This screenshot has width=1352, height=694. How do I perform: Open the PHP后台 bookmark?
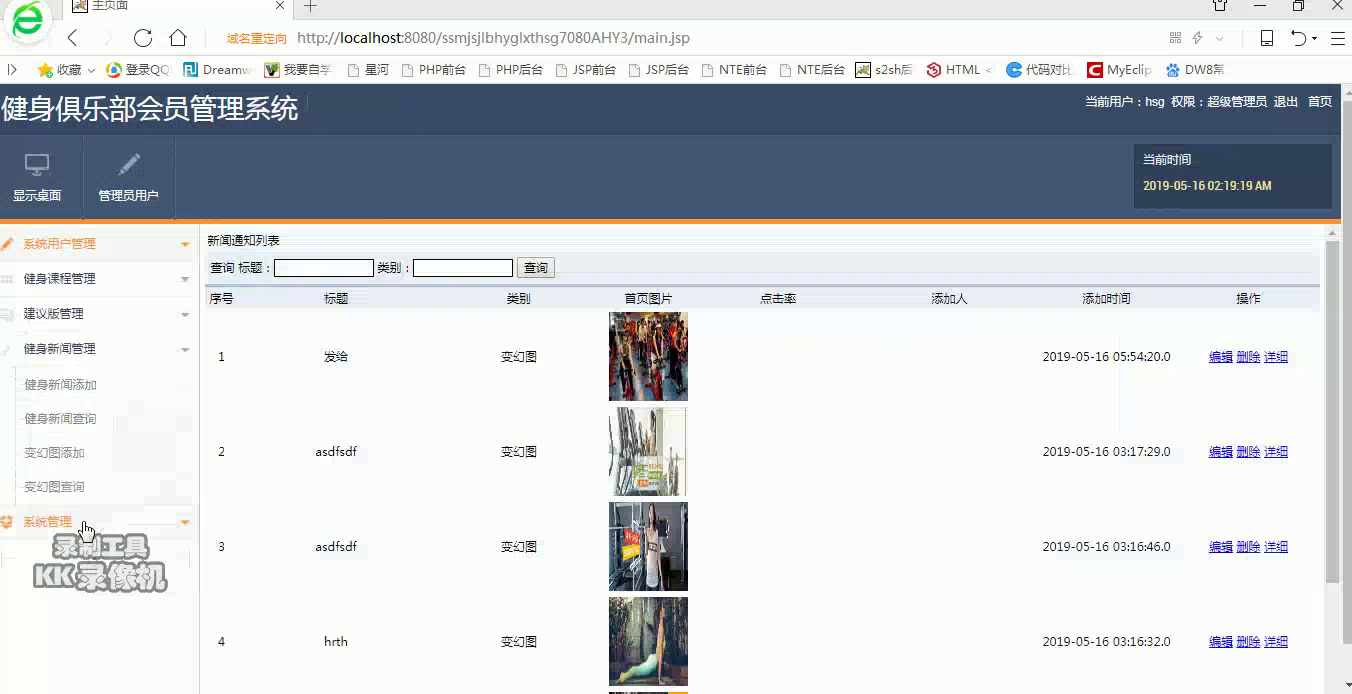coord(510,70)
